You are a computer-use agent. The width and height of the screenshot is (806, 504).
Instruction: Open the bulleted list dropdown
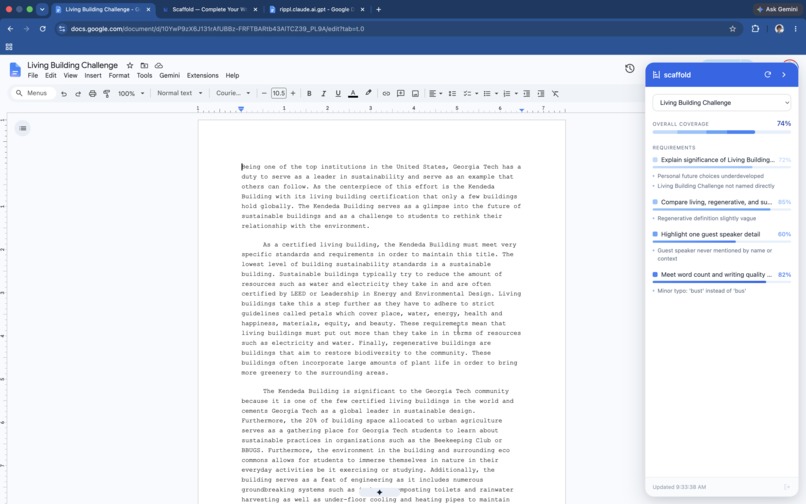490,94
